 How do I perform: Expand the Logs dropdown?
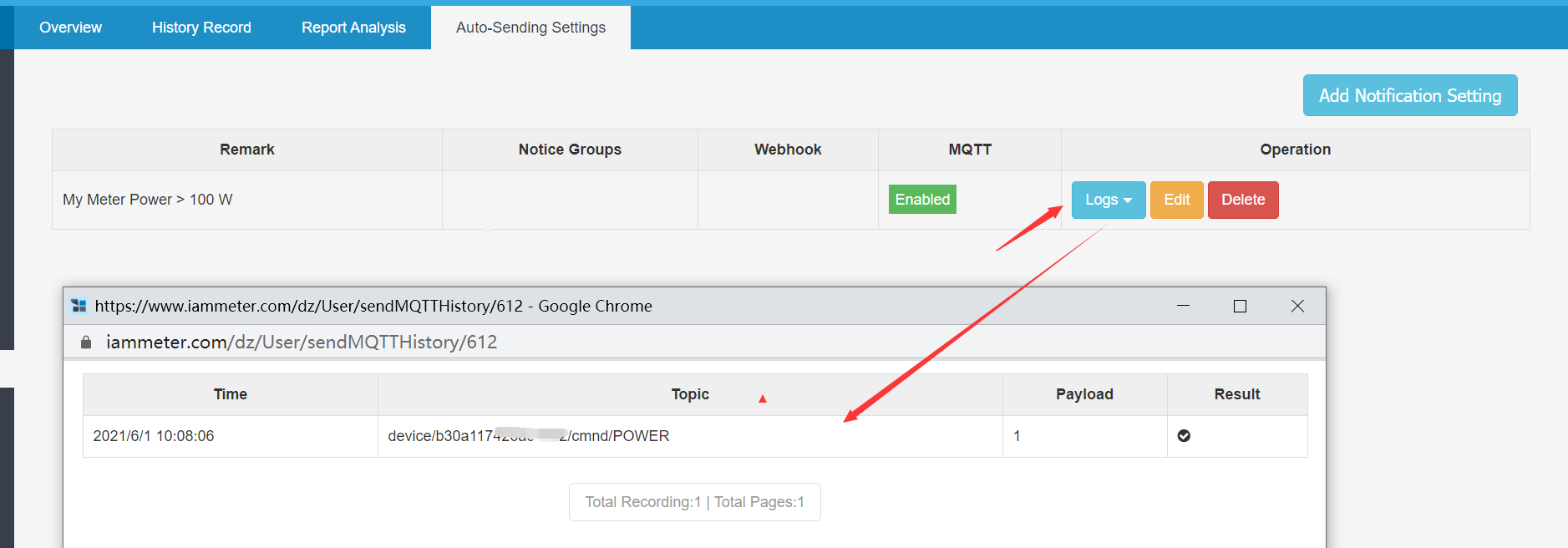pos(1108,200)
